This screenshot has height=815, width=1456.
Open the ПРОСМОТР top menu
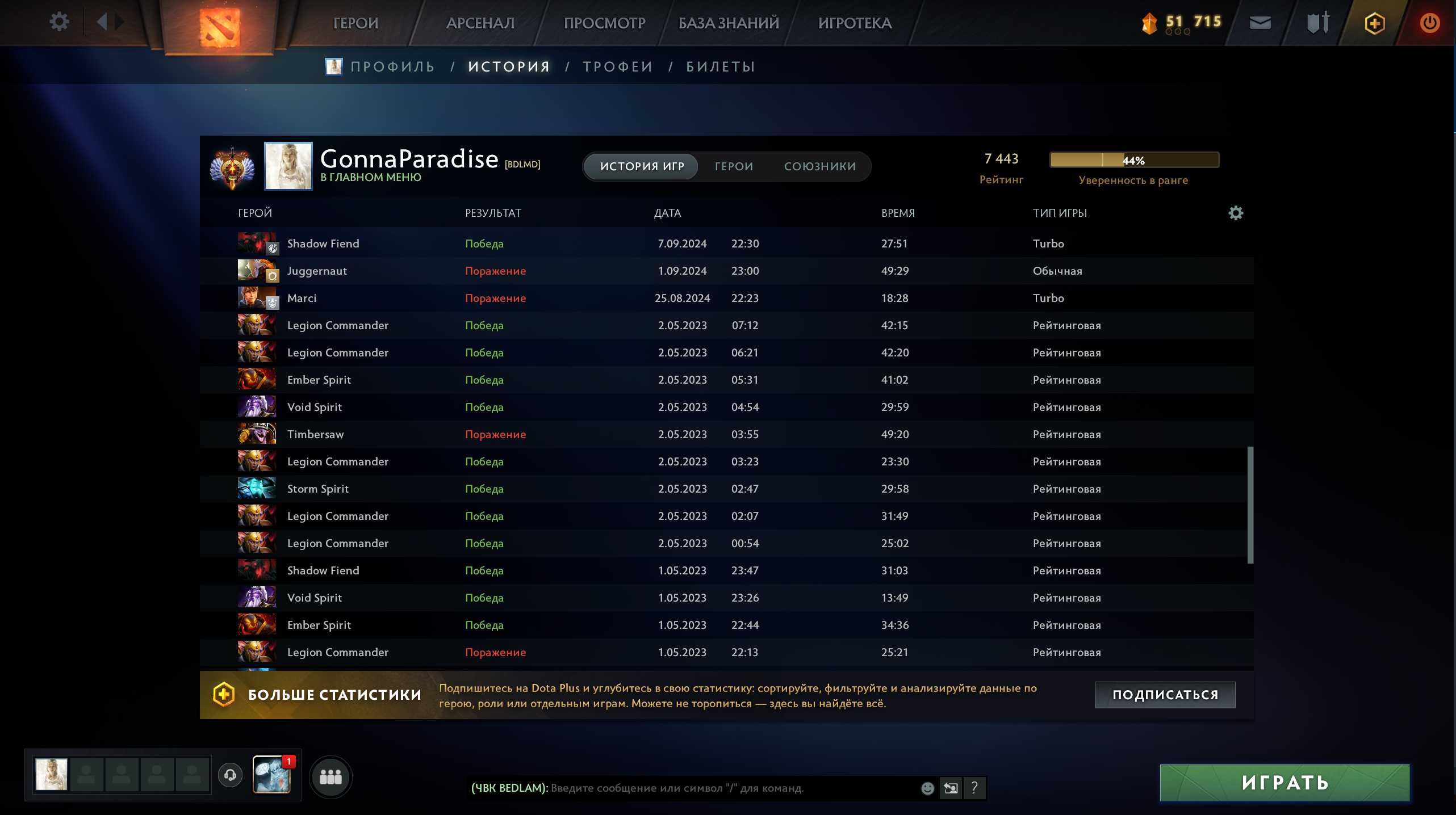click(605, 23)
